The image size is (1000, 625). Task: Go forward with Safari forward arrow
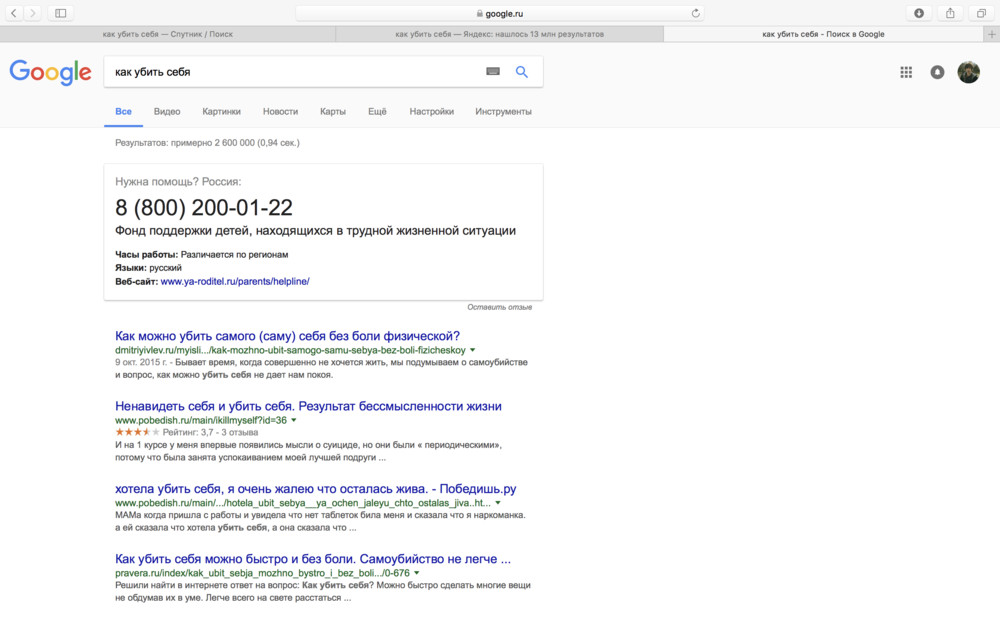pos(32,13)
